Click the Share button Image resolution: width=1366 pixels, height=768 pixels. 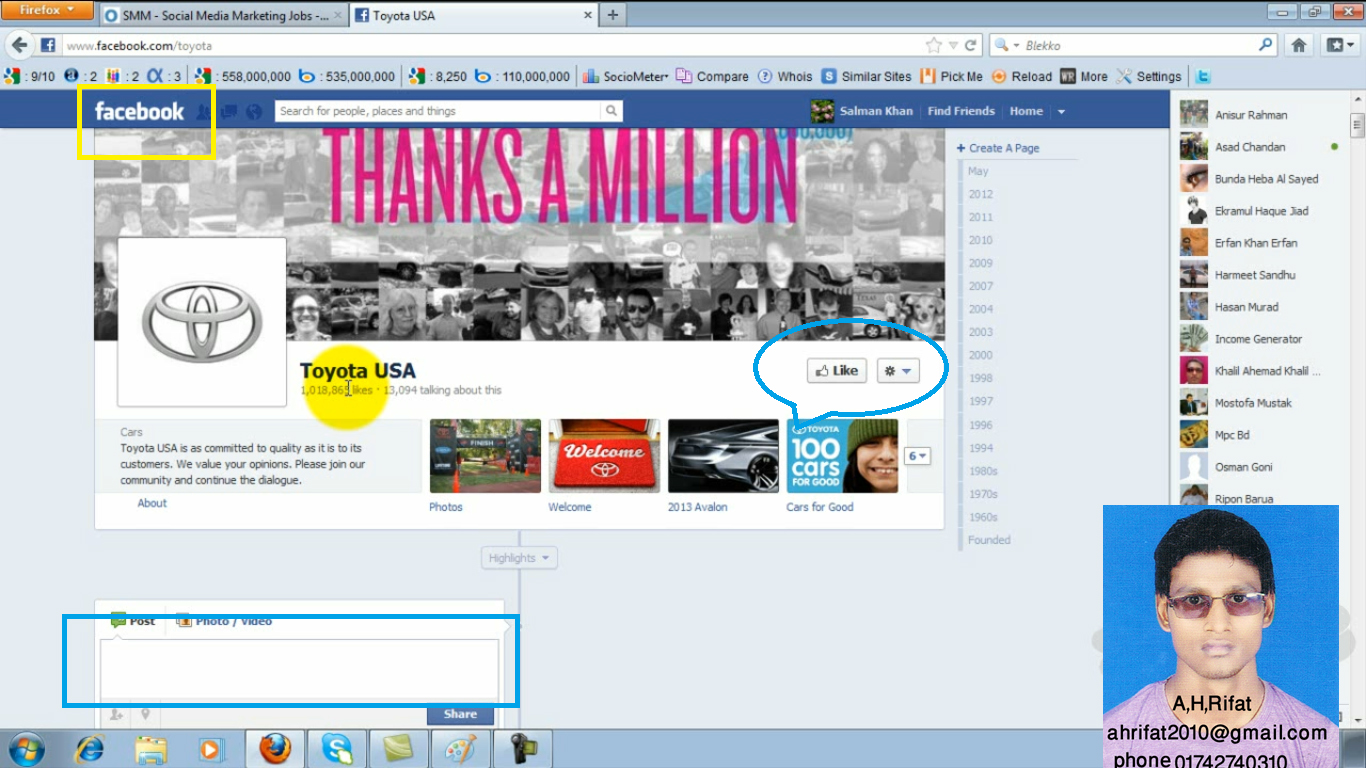pyautogui.click(x=460, y=714)
